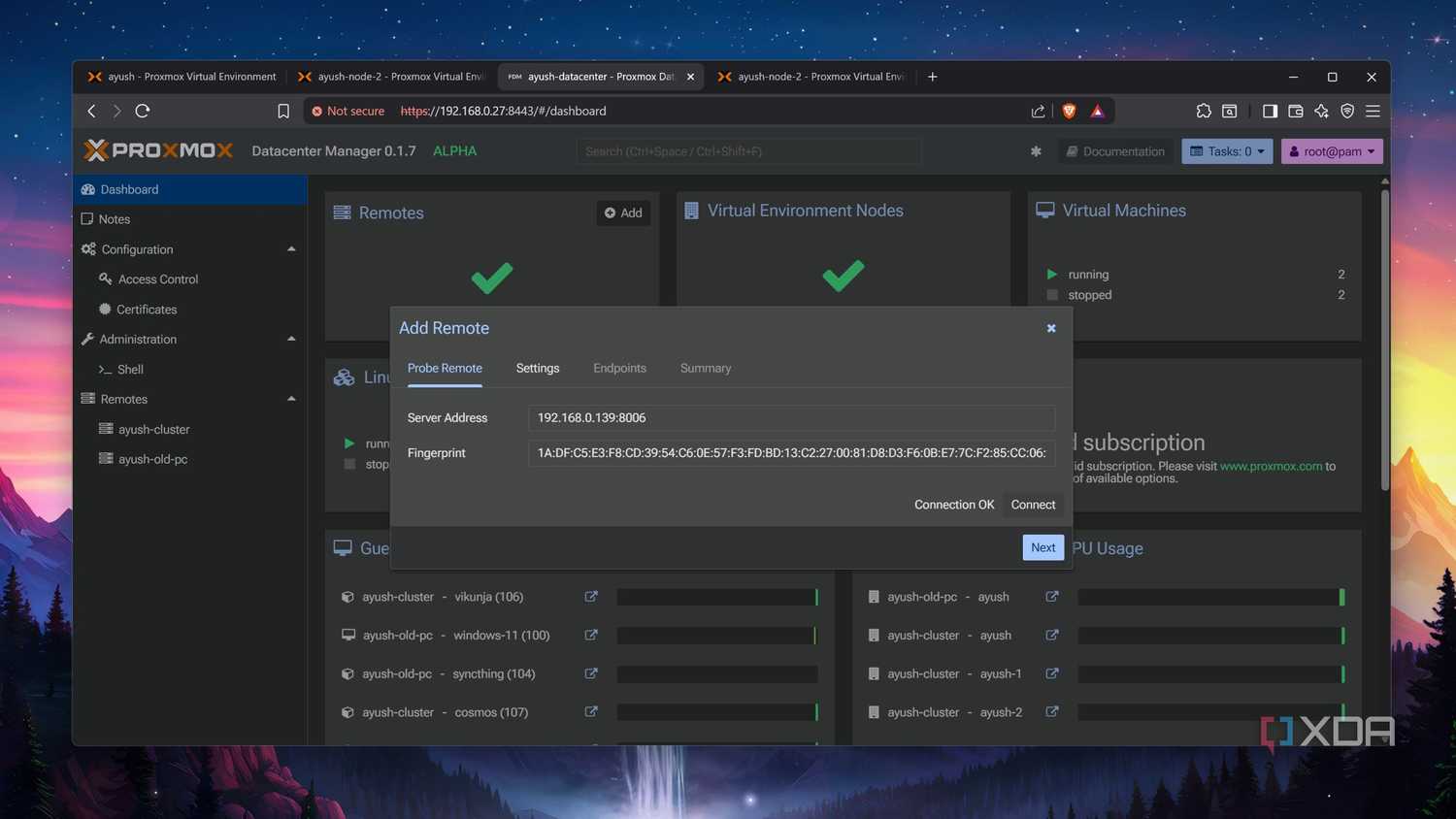Image resolution: width=1456 pixels, height=819 pixels.
Task: Close the ayush-datacenter browser tab
Action: tap(691, 77)
